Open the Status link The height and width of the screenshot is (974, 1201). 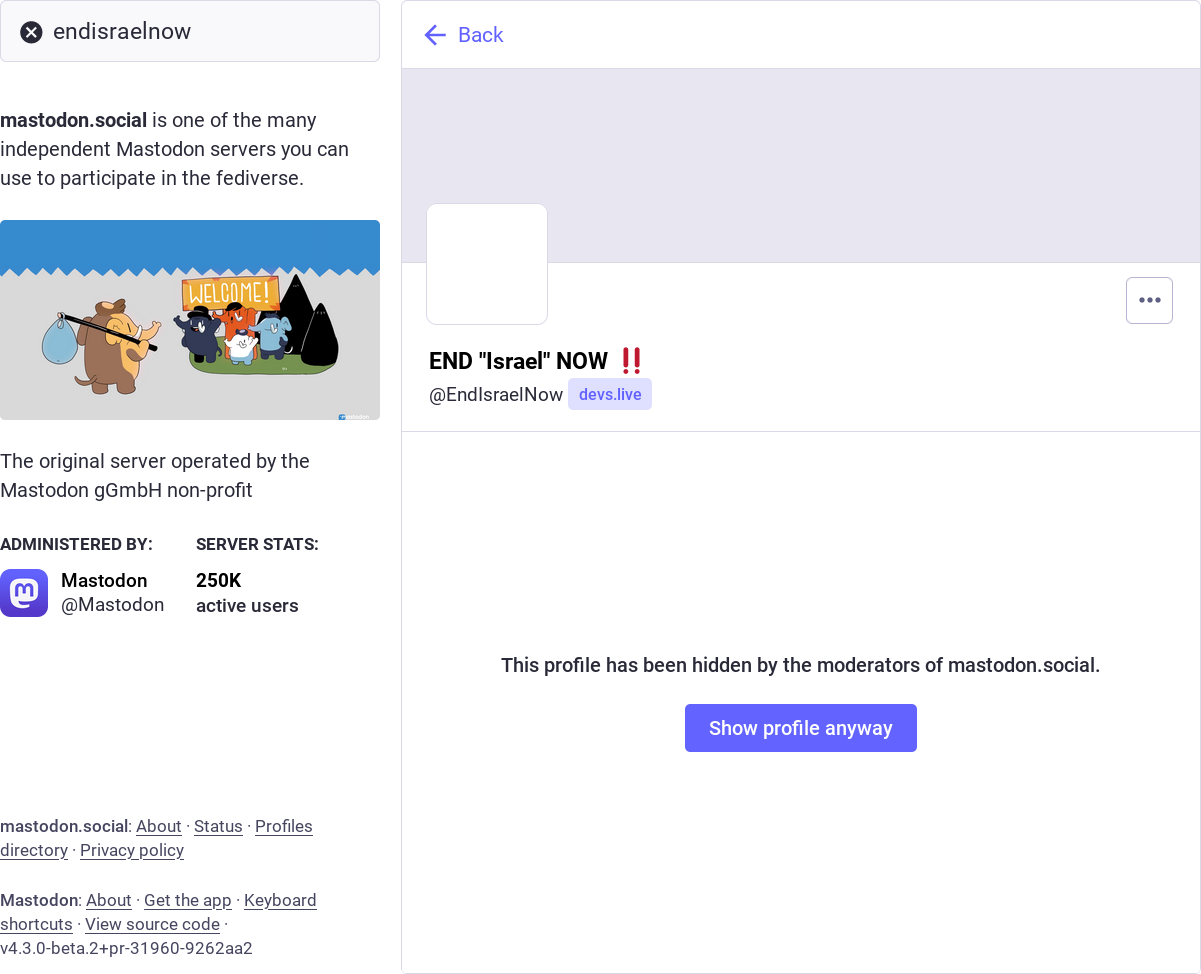point(218,826)
